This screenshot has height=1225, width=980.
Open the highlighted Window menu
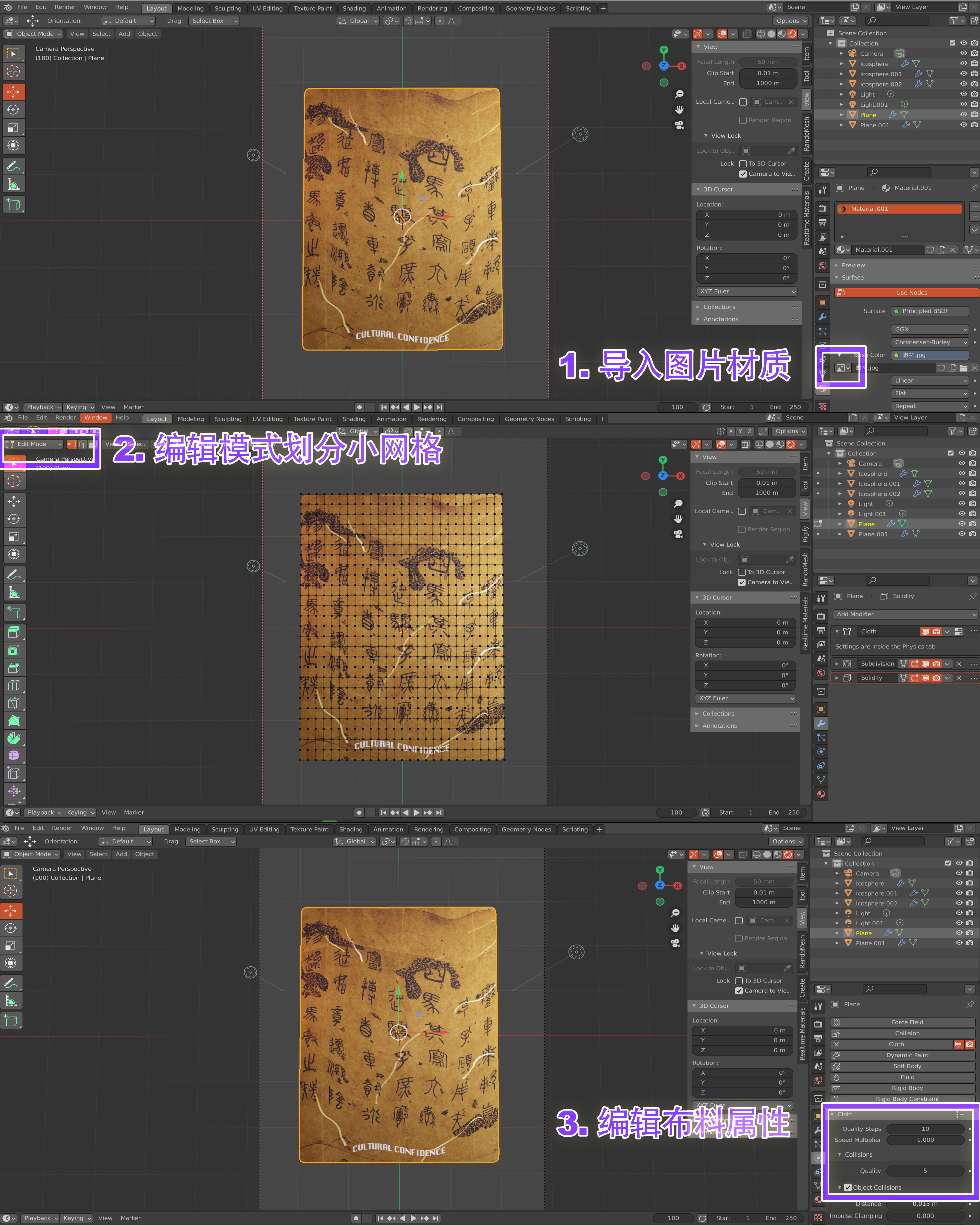tap(96, 418)
